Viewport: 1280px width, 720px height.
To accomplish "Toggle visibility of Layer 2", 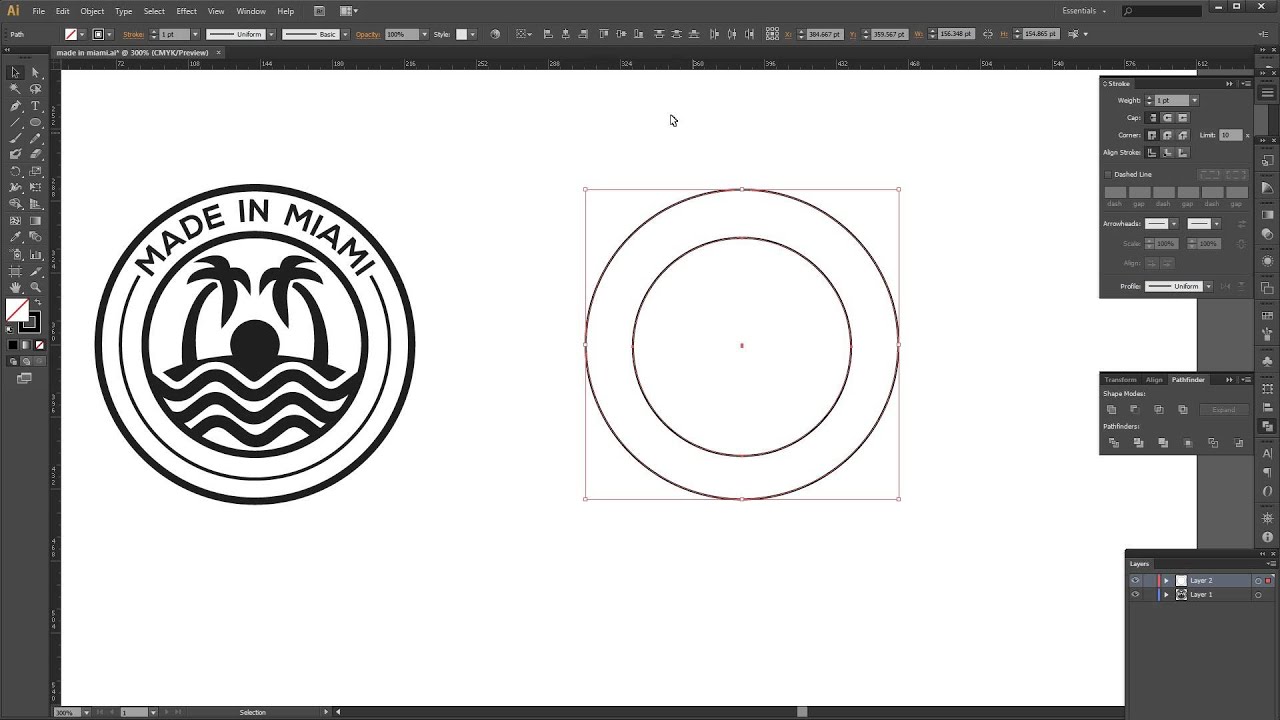I will 1135,580.
